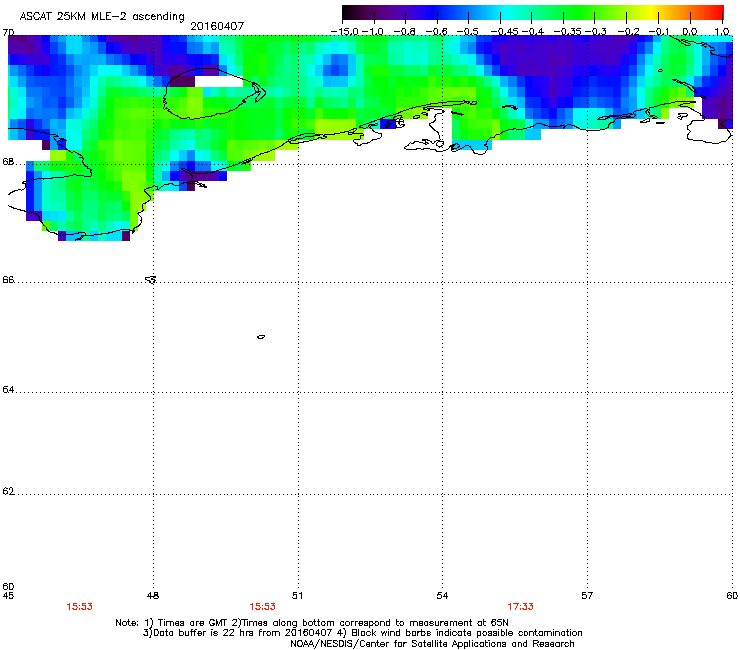Click the 1.0 label on the color scale
Viewport: 740px width, 650px height.
(722, 31)
